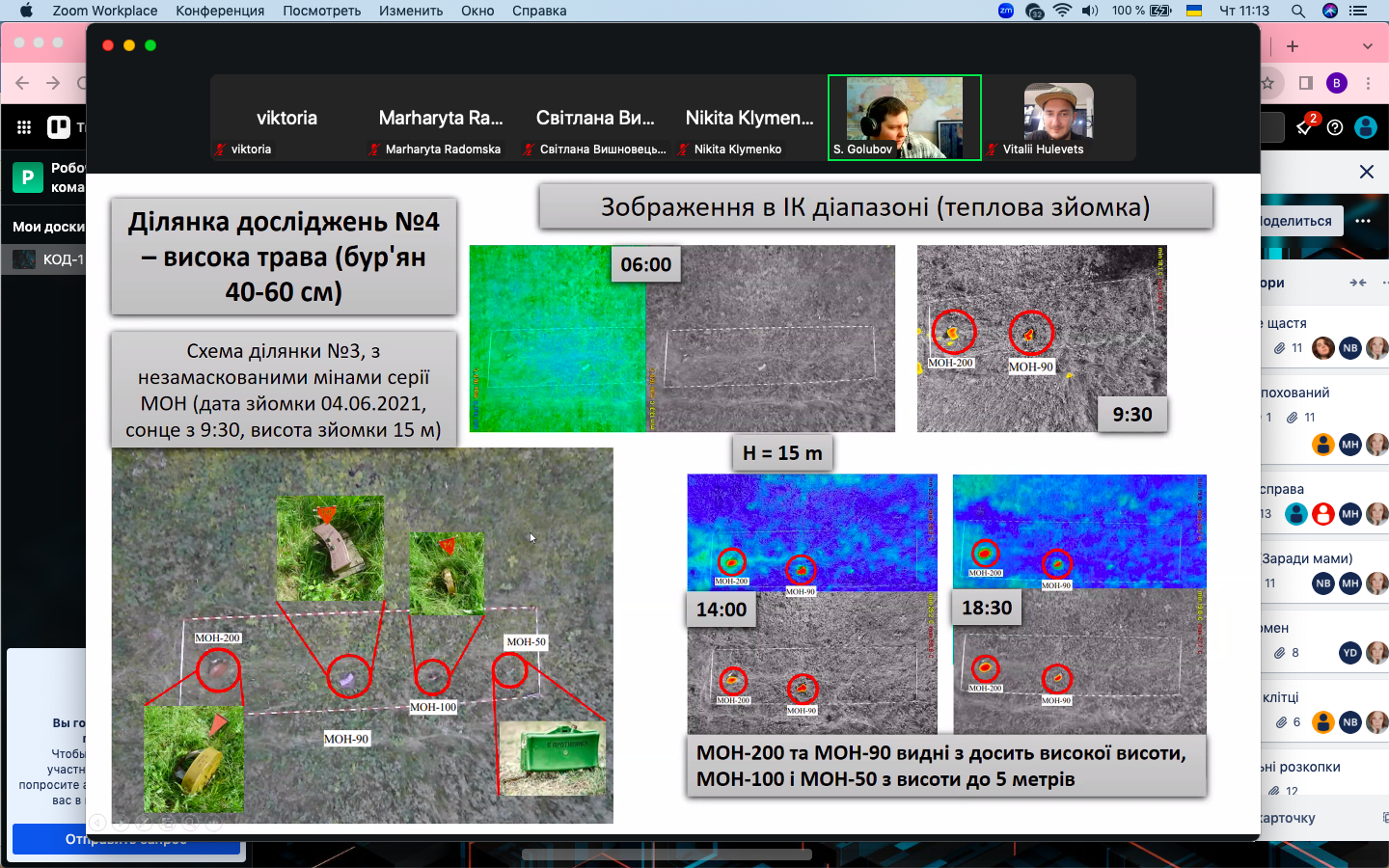Open the Trello app switcher grid
Viewport: 1389px width, 868px height.
click(24, 127)
